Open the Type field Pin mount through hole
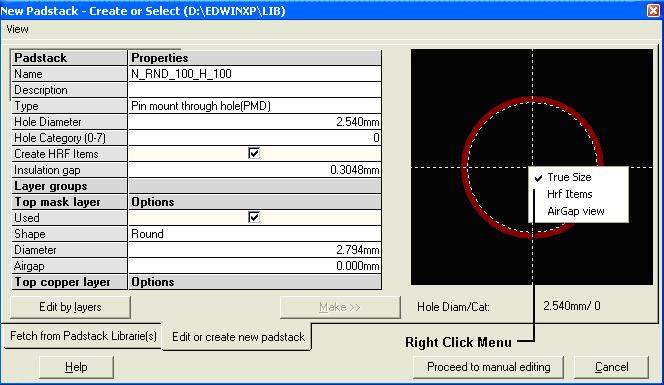The width and height of the screenshot is (664, 385). (x=255, y=106)
